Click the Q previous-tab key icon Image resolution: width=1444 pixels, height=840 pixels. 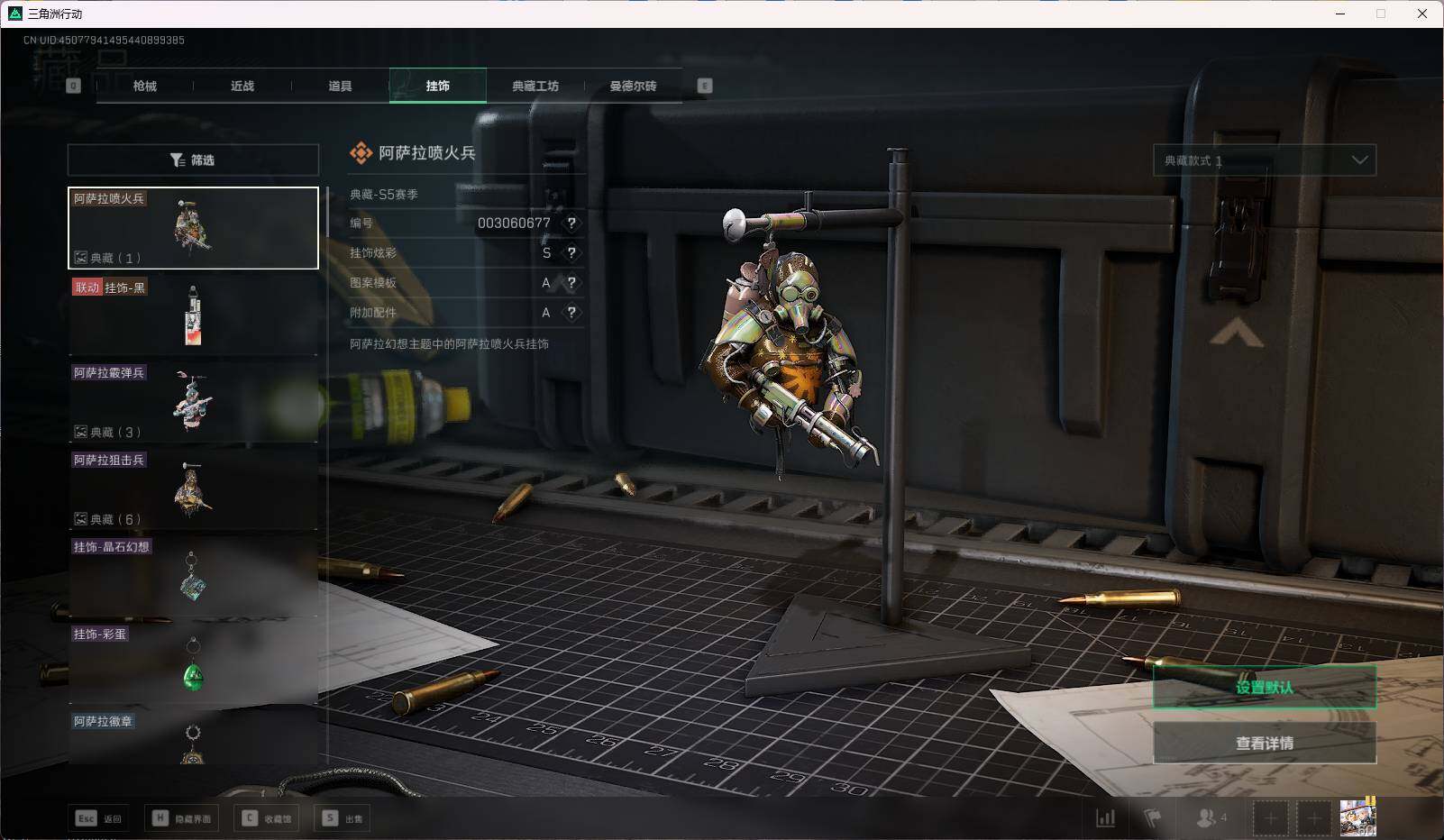pyautogui.click(x=74, y=86)
